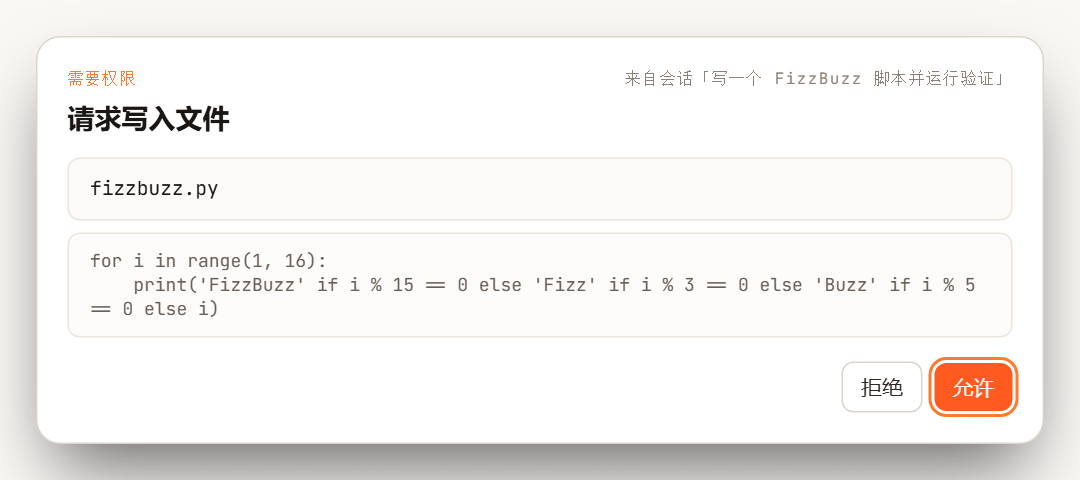
Task: Click the 拒绝 button
Action: click(x=882, y=387)
